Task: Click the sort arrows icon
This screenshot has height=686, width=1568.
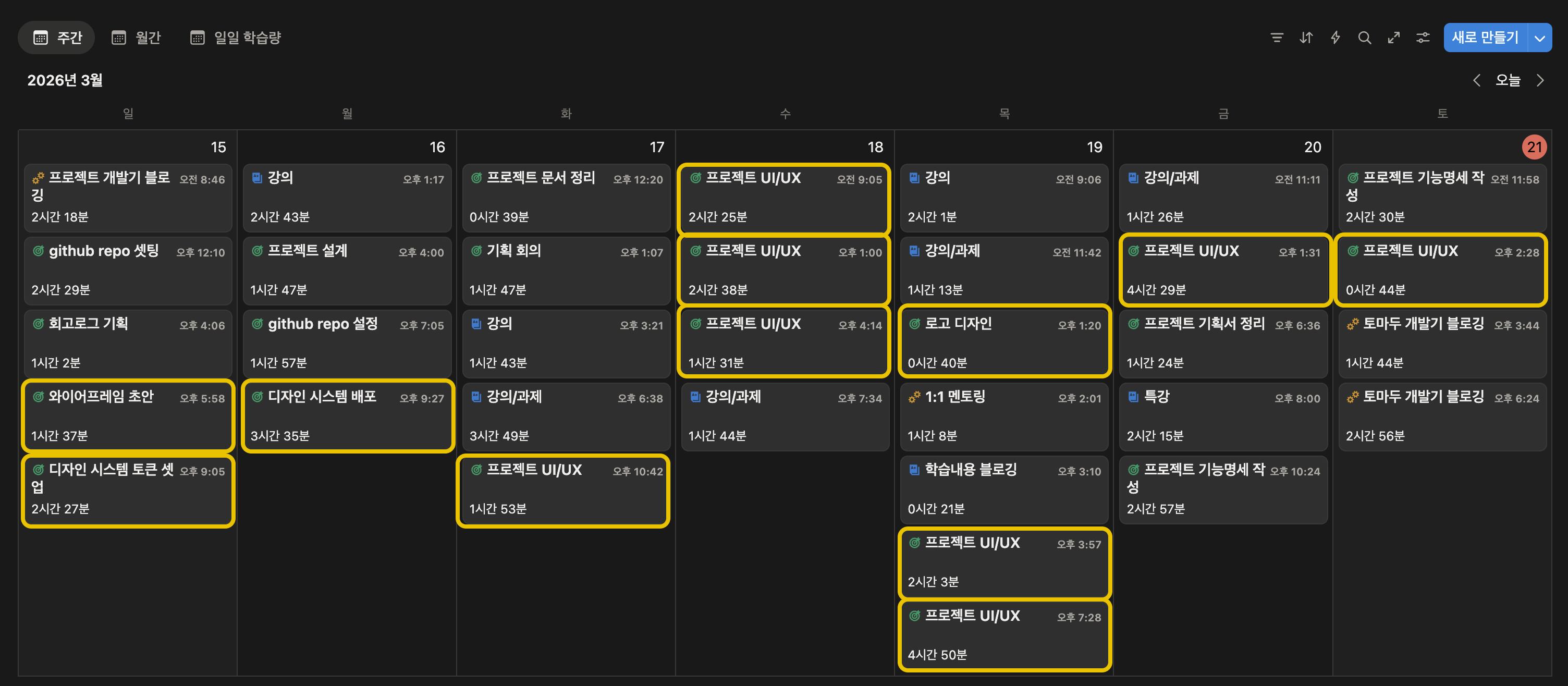Action: click(x=1306, y=38)
